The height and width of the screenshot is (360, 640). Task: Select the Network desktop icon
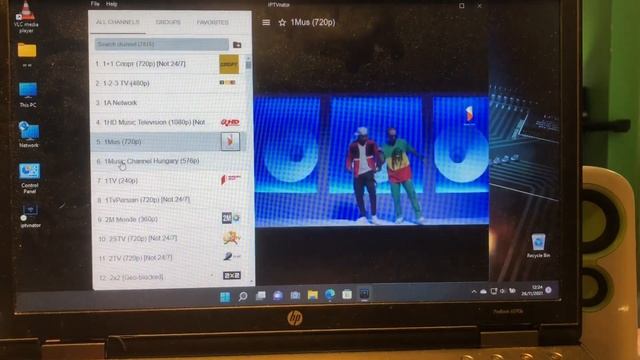click(29, 135)
